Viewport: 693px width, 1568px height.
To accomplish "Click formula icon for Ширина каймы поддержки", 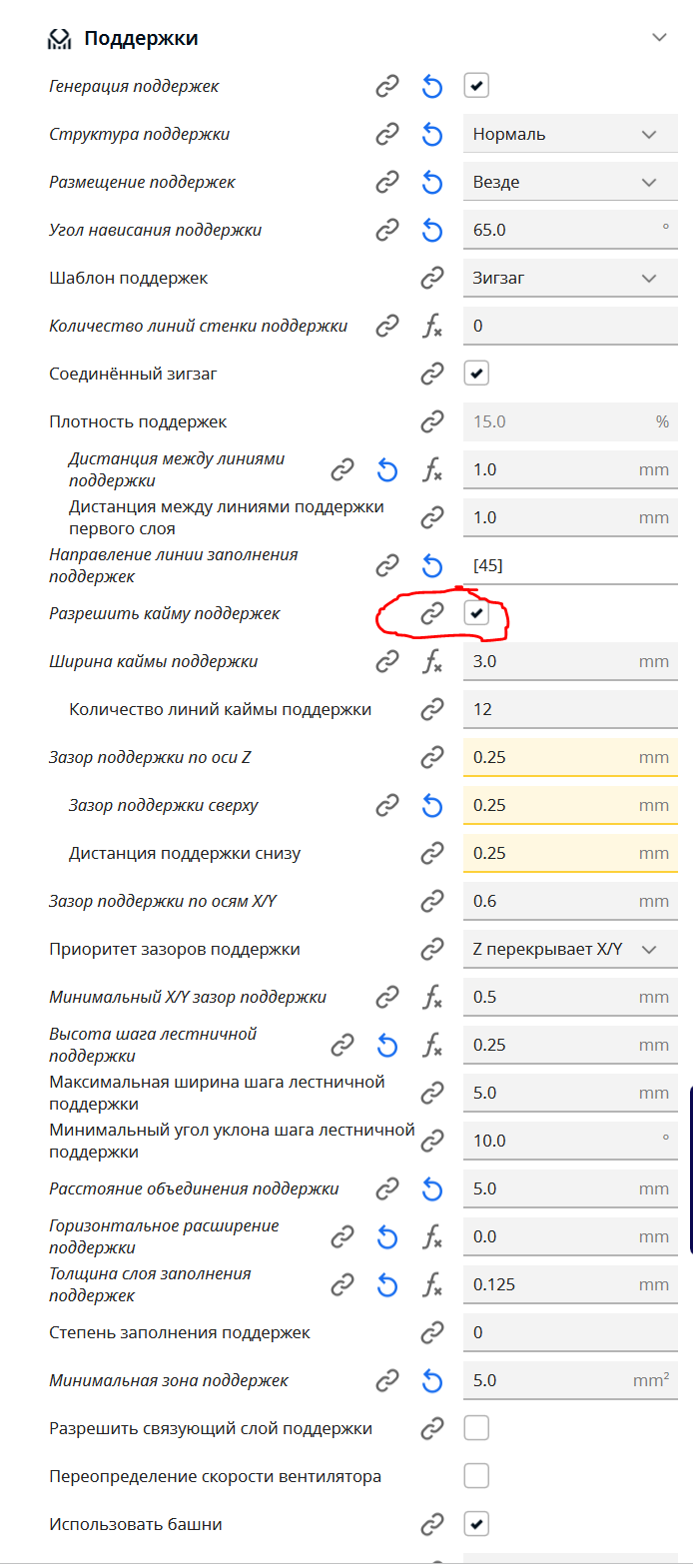I will pyautogui.click(x=432, y=661).
